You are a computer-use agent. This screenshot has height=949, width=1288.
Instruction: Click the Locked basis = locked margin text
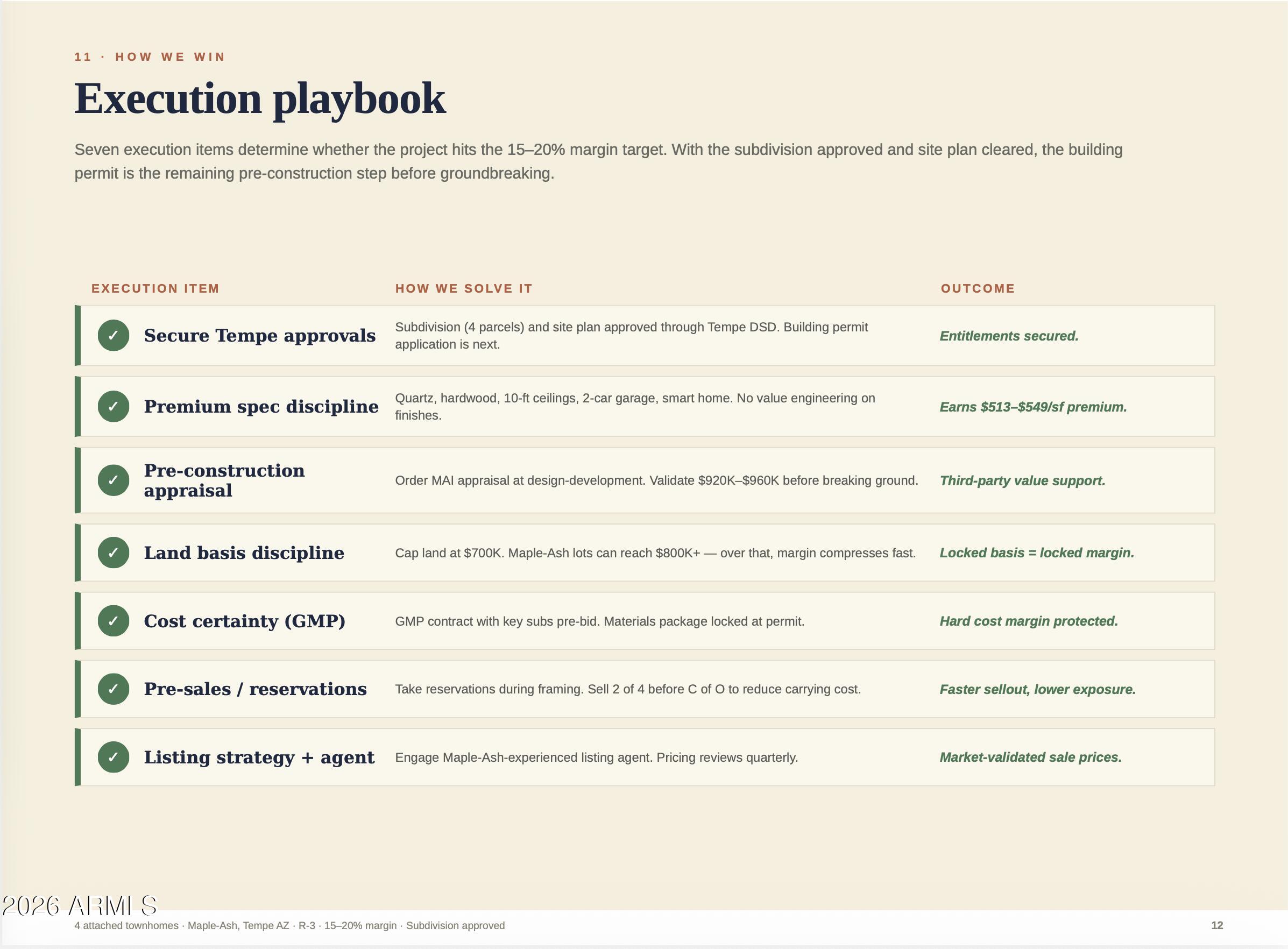(1037, 553)
